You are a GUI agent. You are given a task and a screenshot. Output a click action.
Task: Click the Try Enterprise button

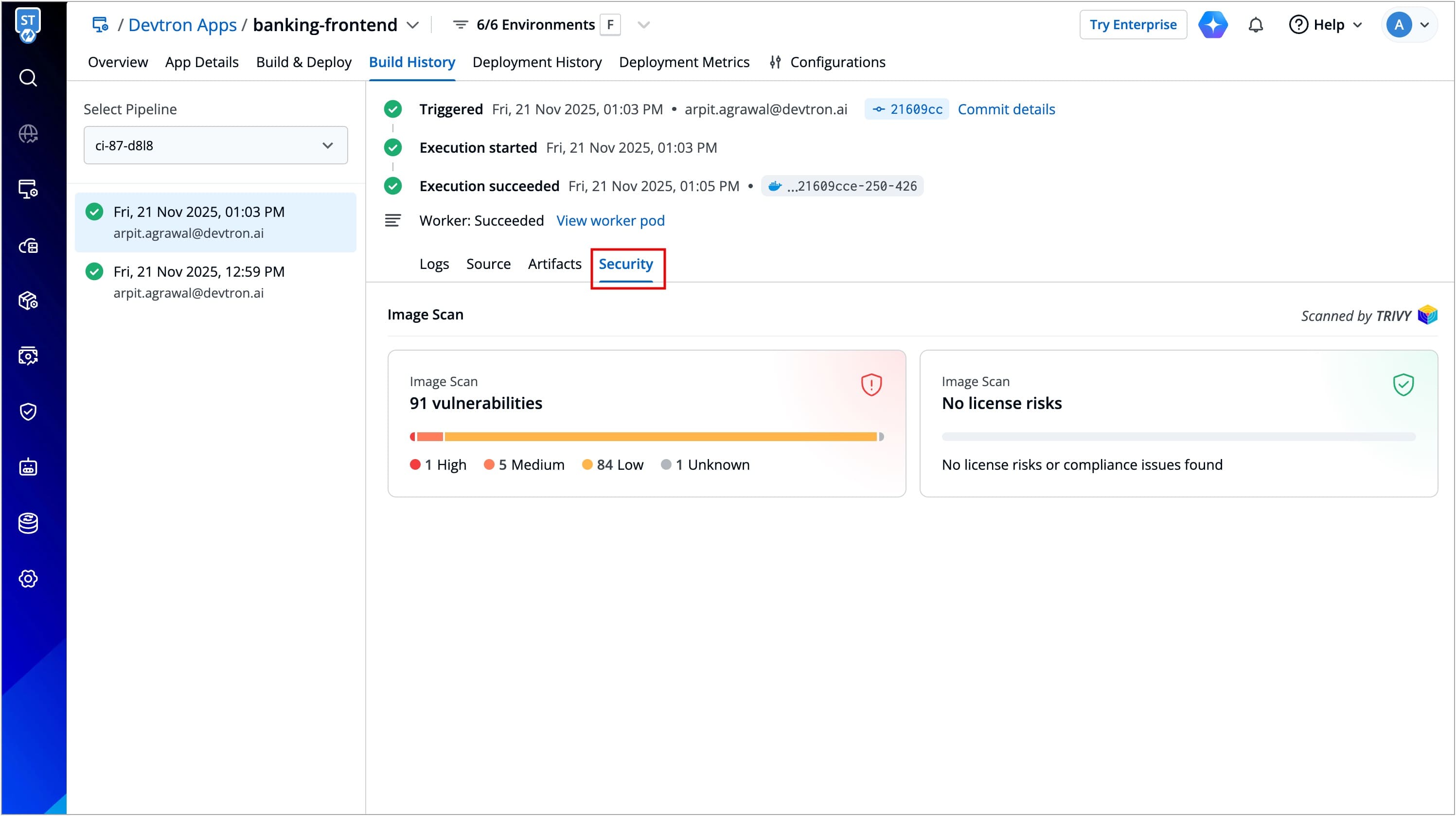1133,25
